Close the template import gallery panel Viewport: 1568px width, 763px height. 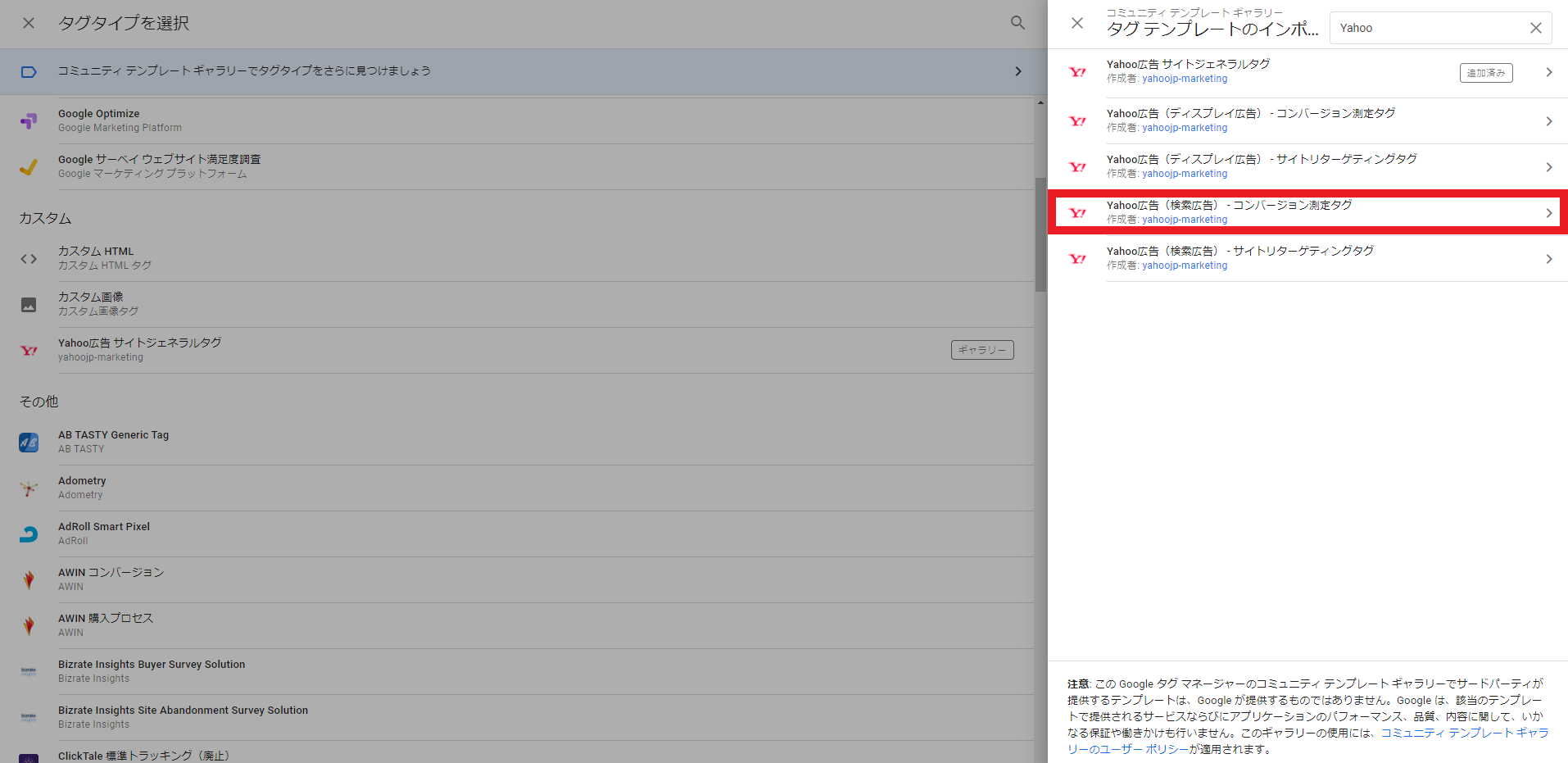(1077, 23)
